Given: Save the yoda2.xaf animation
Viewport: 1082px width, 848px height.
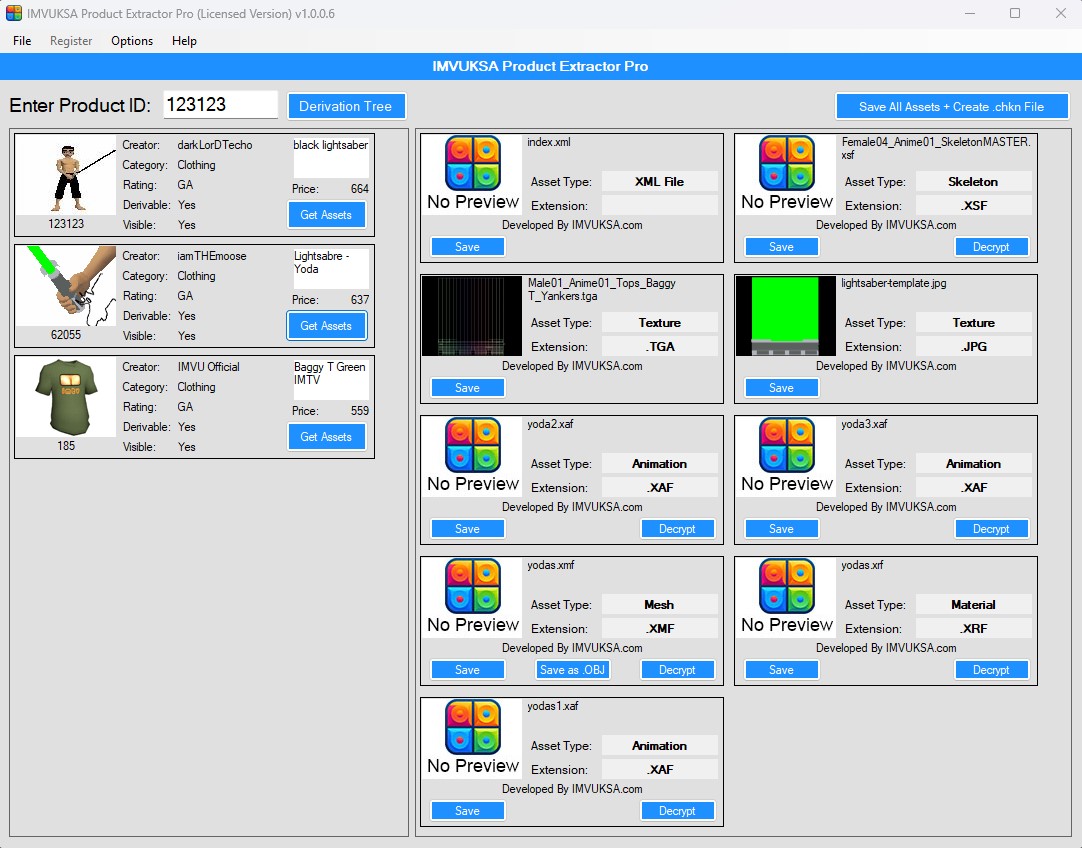Looking at the screenshot, I should [467, 529].
